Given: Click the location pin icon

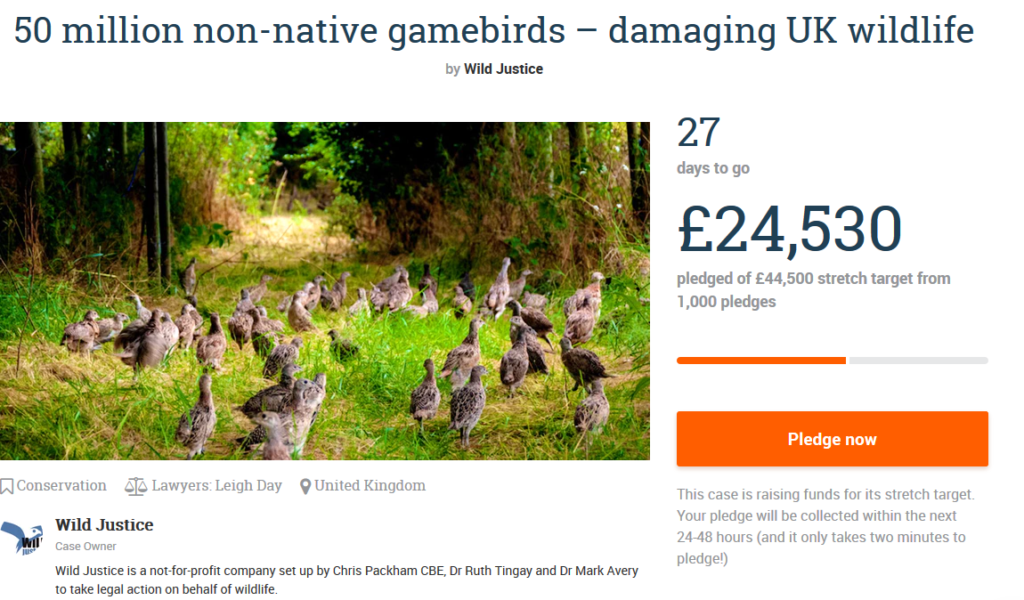Looking at the screenshot, I should tap(305, 487).
